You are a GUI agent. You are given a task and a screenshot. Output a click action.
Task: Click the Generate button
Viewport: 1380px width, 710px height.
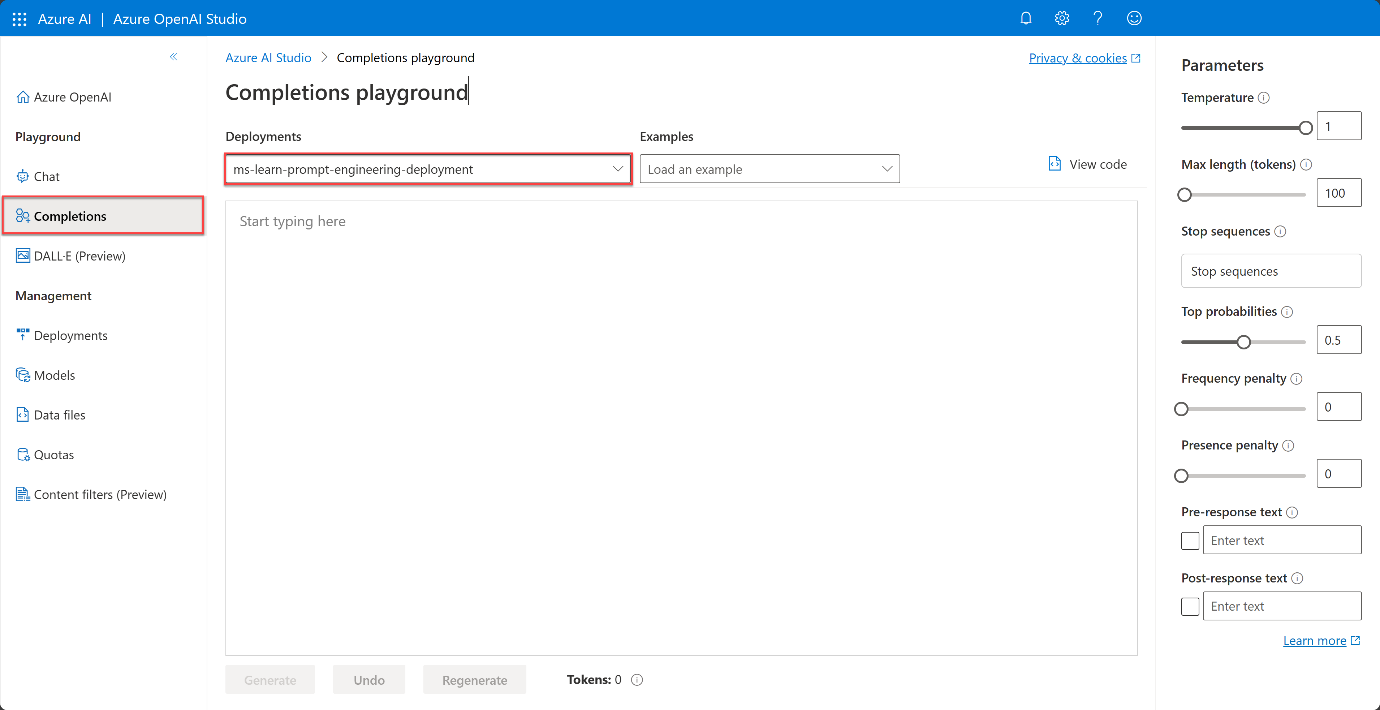coord(270,680)
